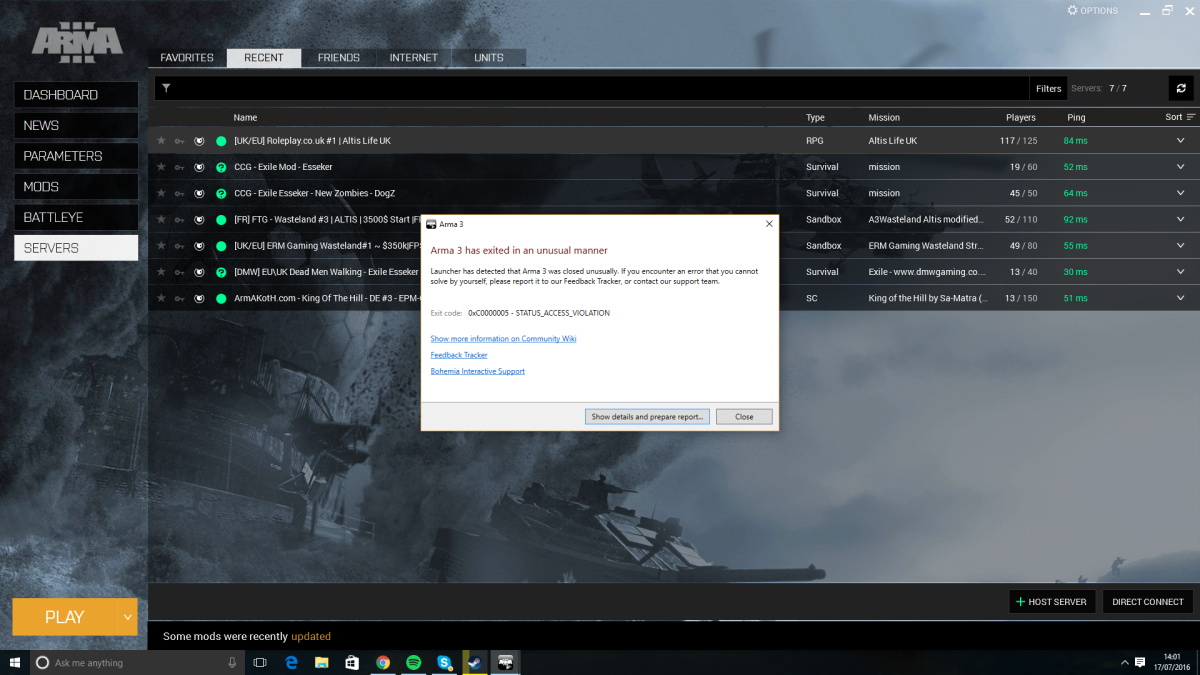Click green status dot of ArmAKotH server
Screen dimensions: 1200x675
click(x=221, y=297)
